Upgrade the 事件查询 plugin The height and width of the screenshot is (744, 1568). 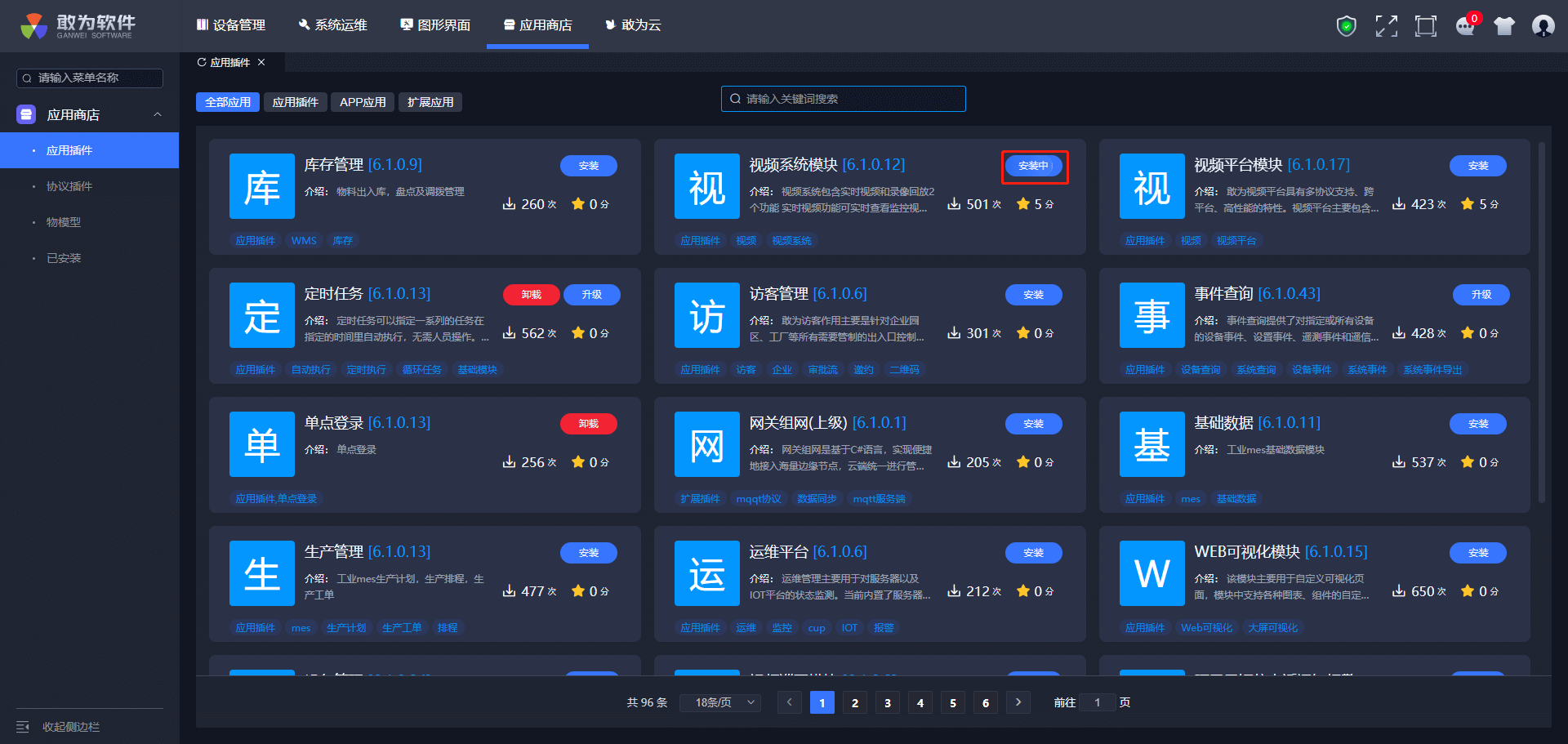[x=1481, y=295]
